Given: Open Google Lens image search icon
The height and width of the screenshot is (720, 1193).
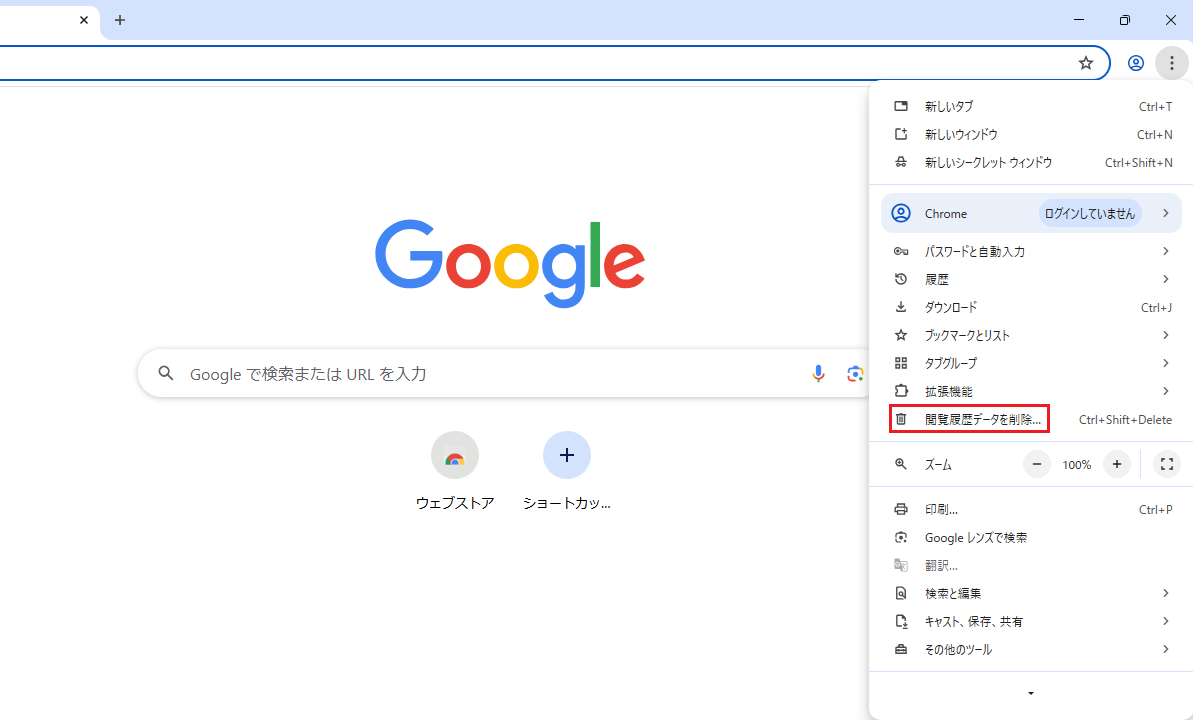Looking at the screenshot, I should pyautogui.click(x=854, y=374).
